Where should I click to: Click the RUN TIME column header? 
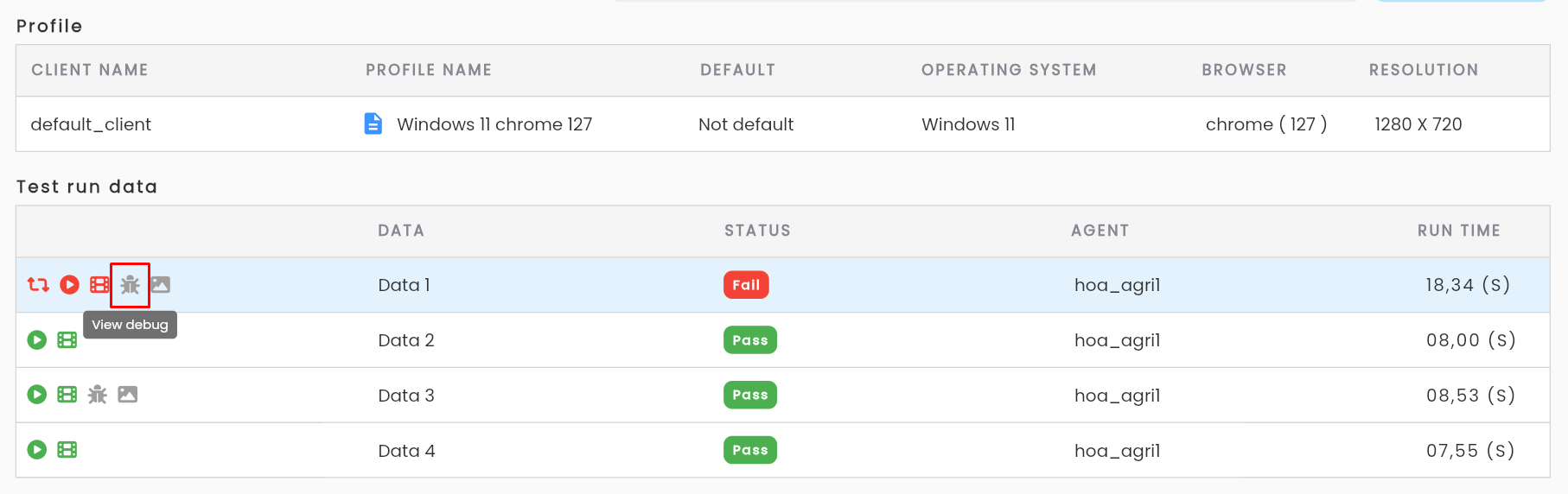[x=1458, y=231]
